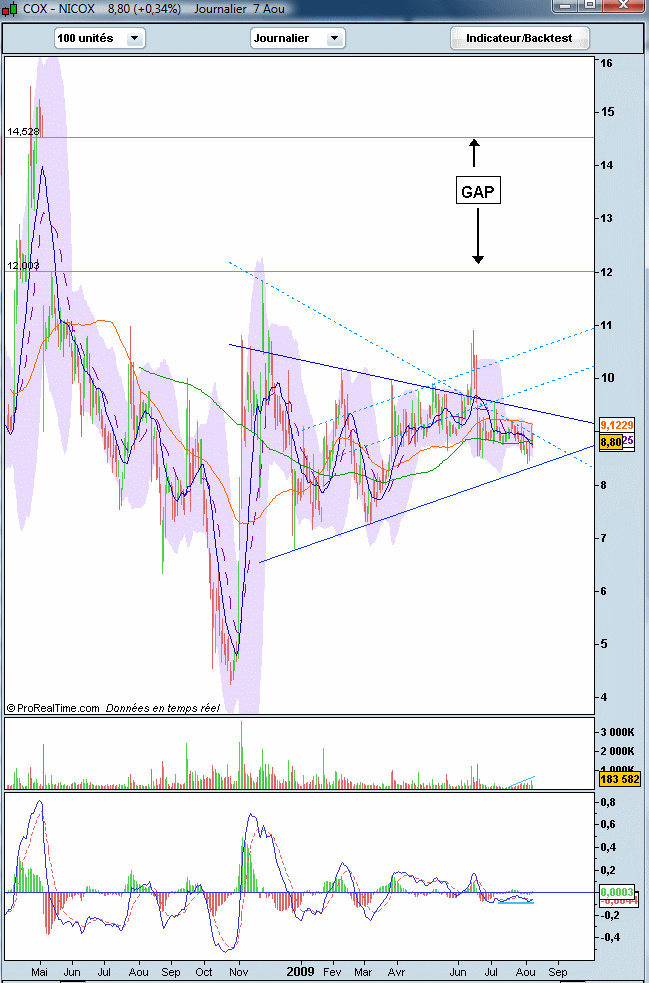Close the COX - NICOX chart window
This screenshot has height=983, width=649.
click(623, 5)
